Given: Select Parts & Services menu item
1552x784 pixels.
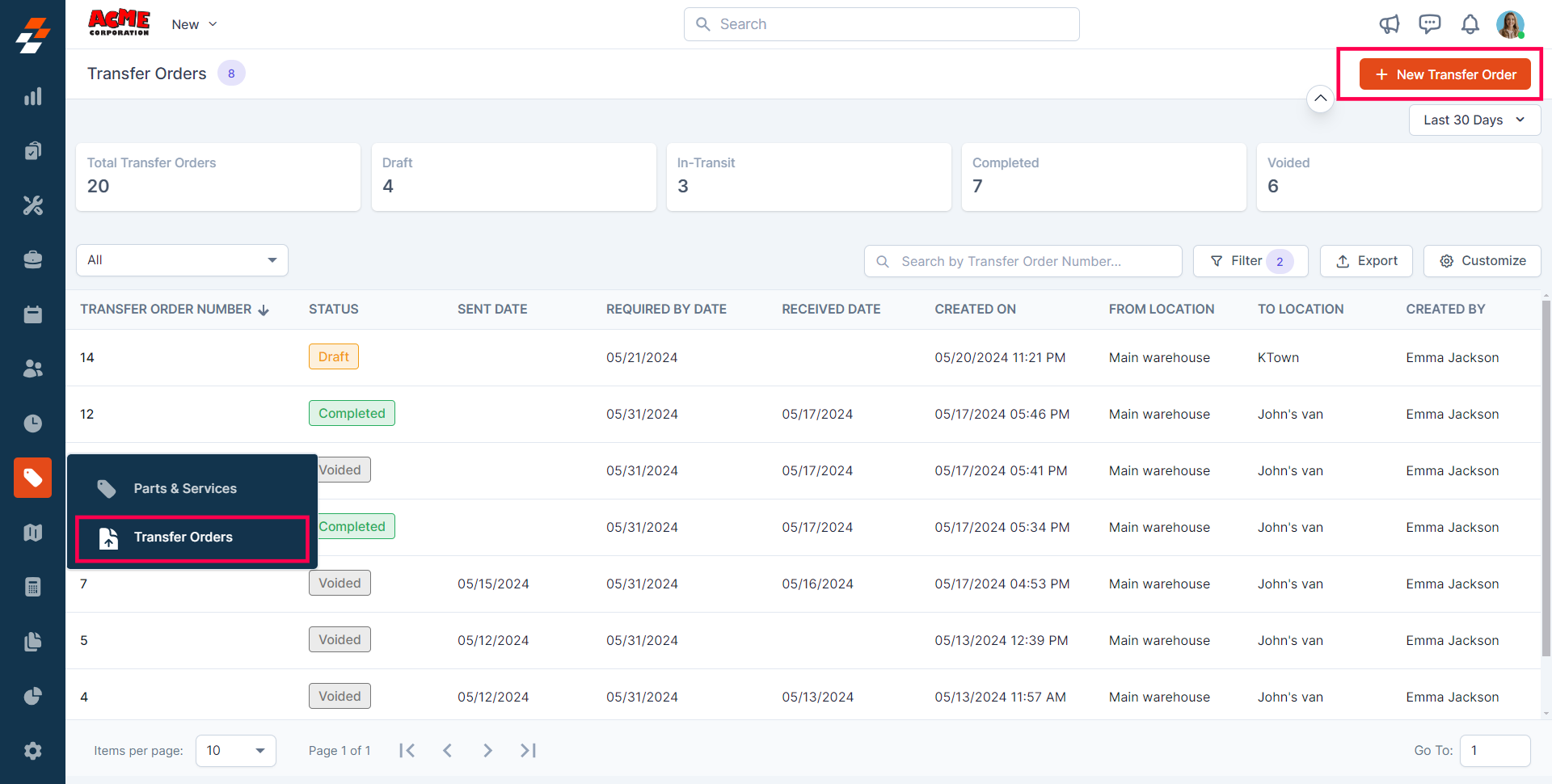Looking at the screenshot, I should 185,488.
